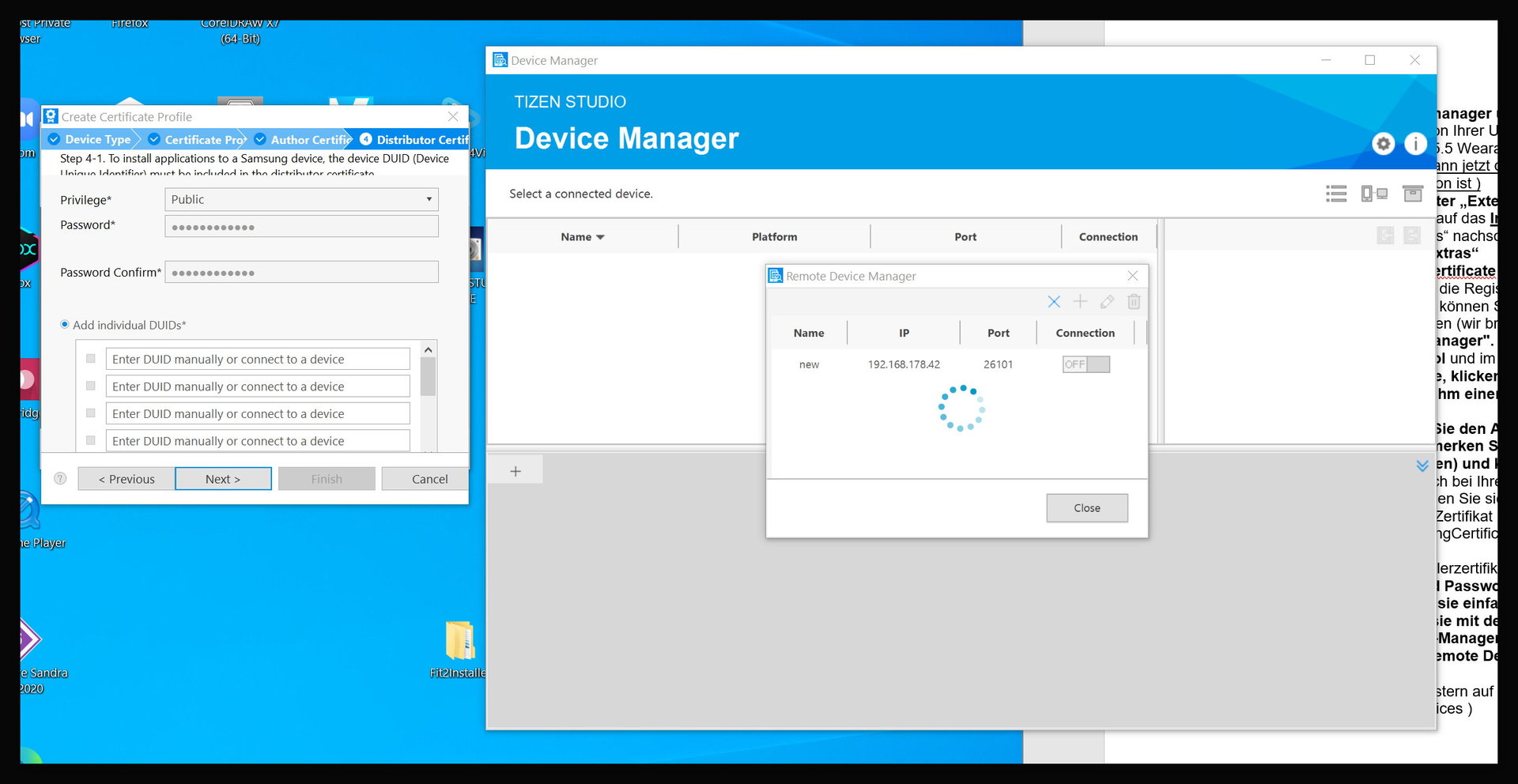Viewport: 1518px width, 784px height.
Task: Go to the Certificate Profile step
Action: point(198,139)
